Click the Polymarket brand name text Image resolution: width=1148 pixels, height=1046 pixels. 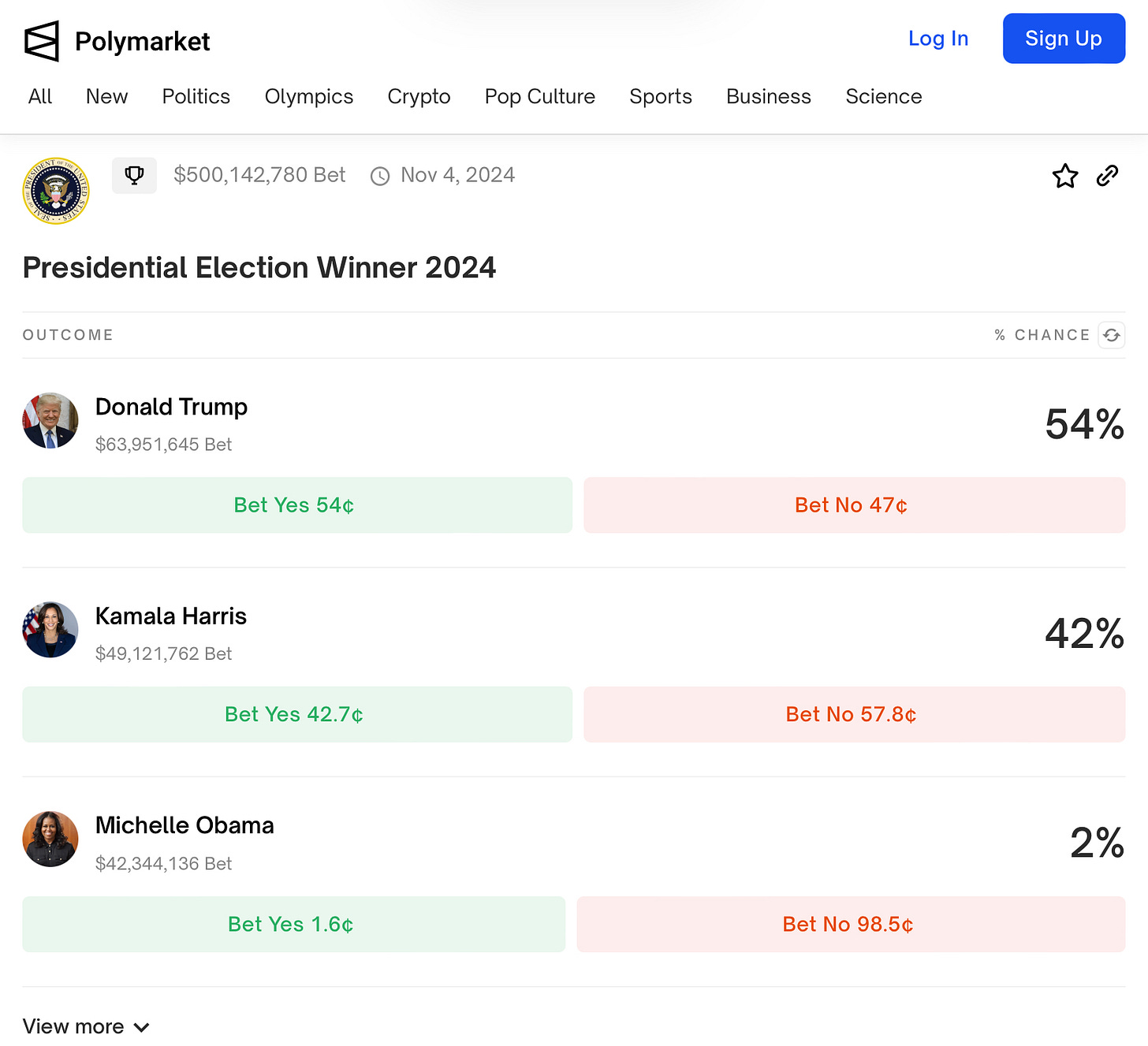tap(142, 41)
